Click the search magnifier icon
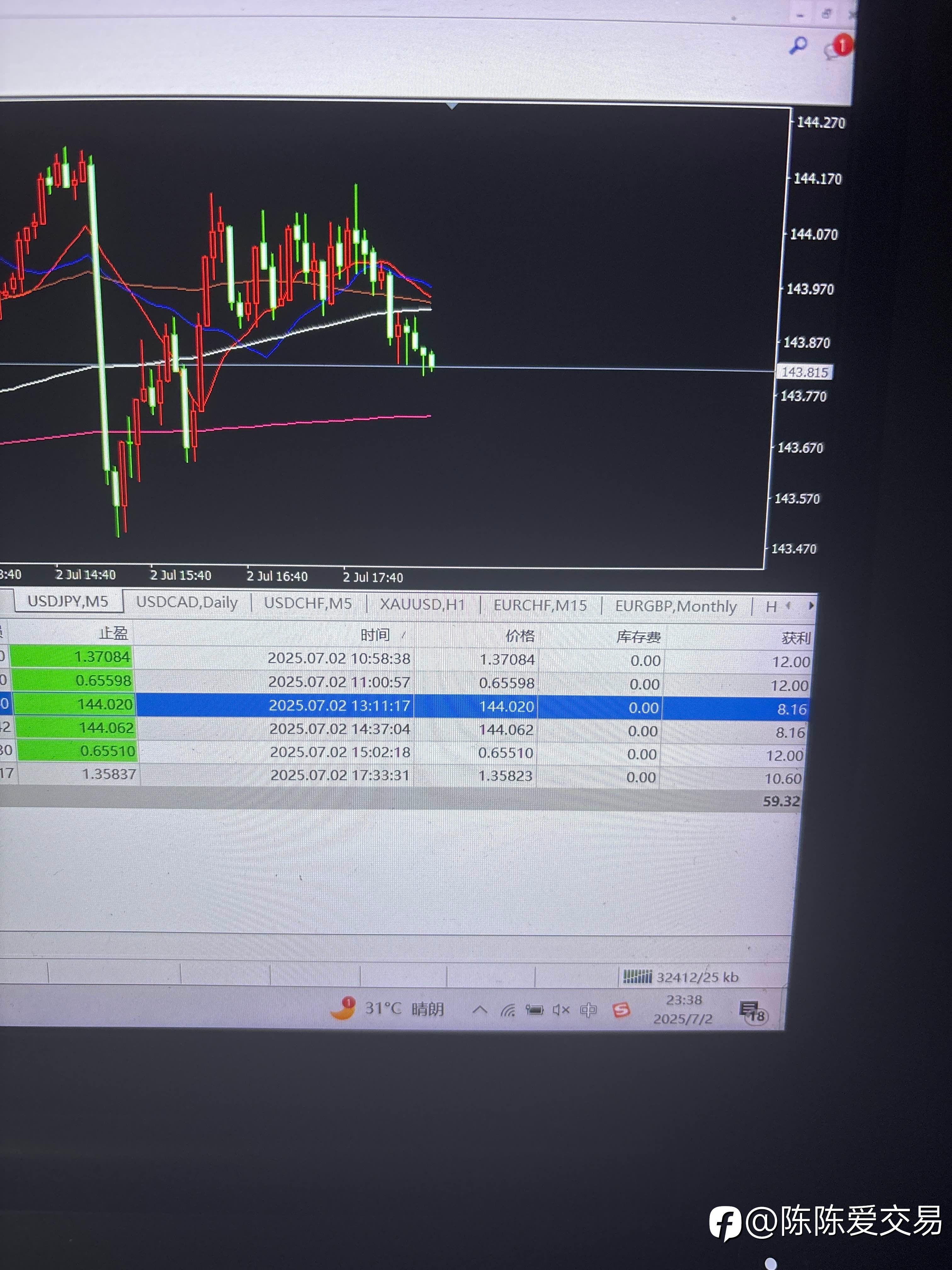The width and height of the screenshot is (952, 1270). tap(798, 45)
